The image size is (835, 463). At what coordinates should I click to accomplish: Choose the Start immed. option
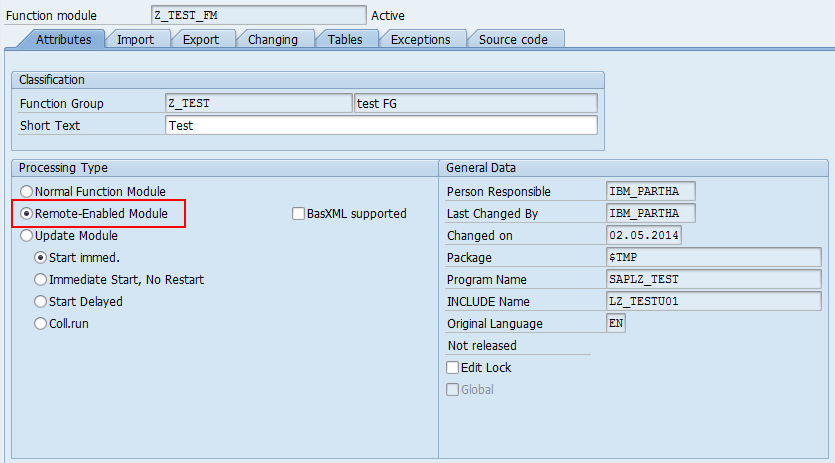(40, 258)
